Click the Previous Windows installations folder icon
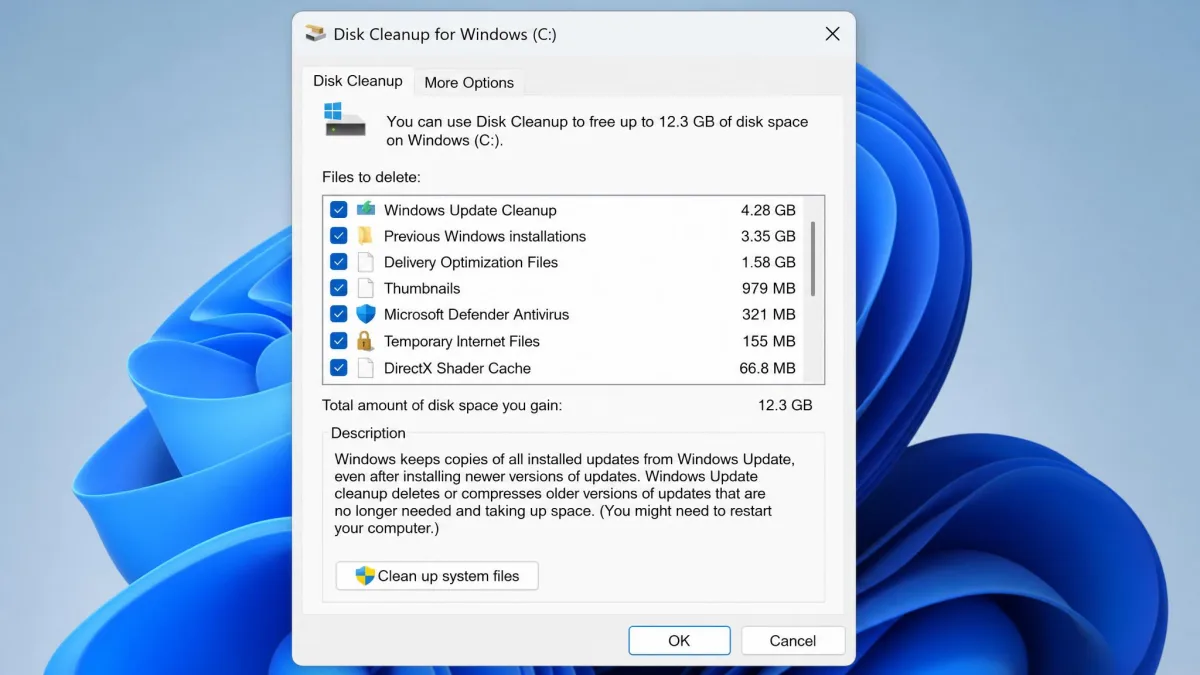Viewport: 1200px width, 675px height. (366, 236)
